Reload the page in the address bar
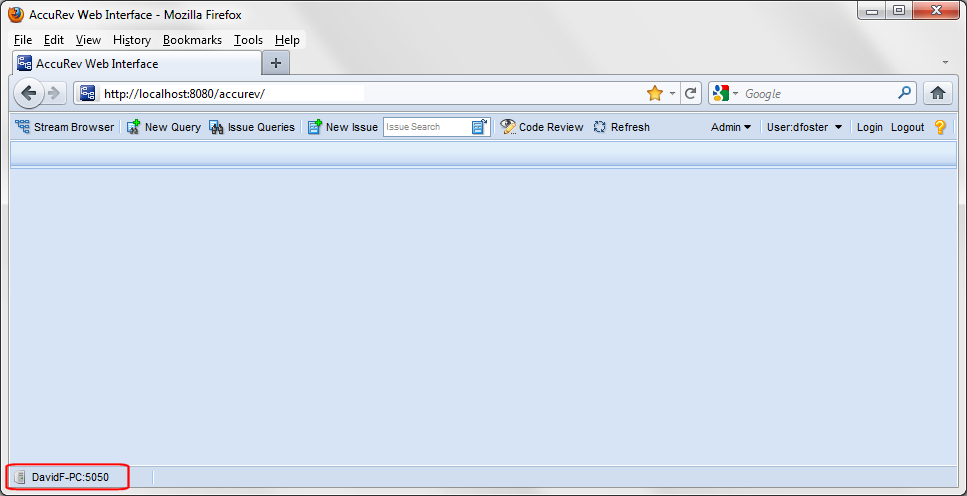This screenshot has width=967, height=496. (690, 93)
